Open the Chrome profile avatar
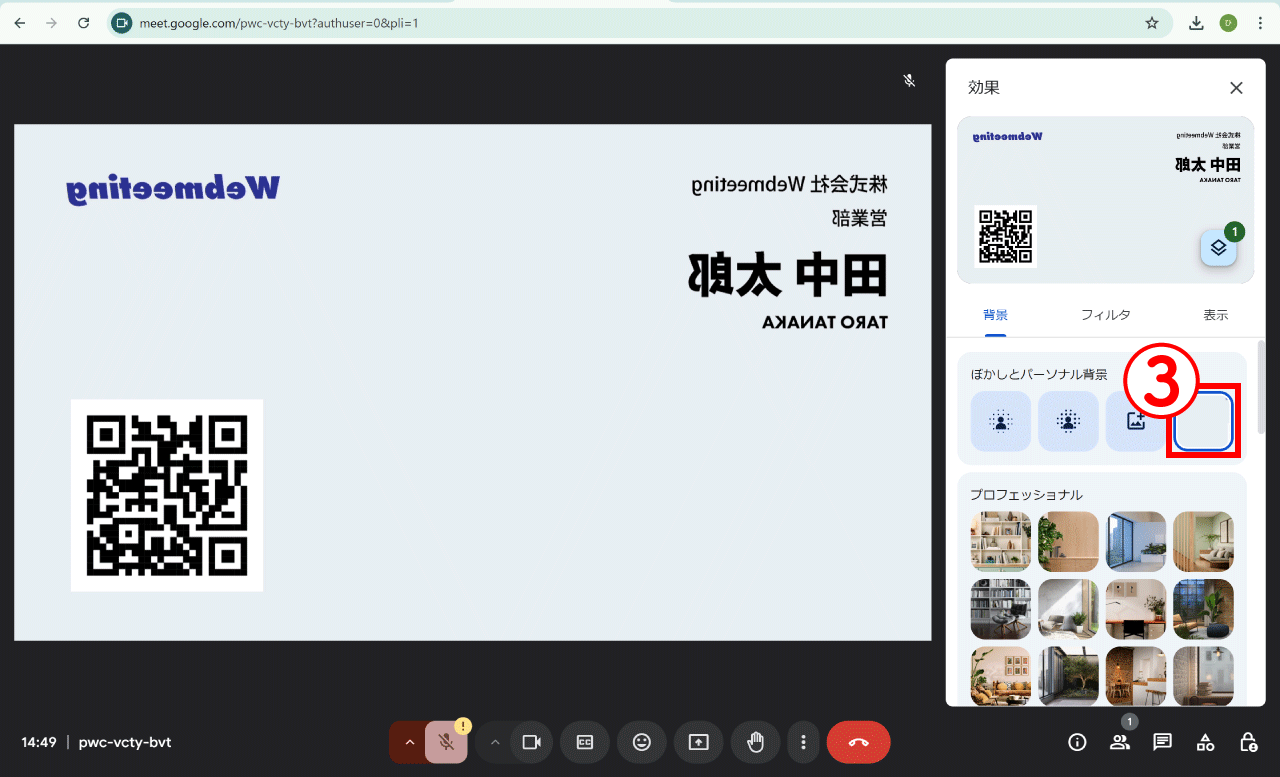This screenshot has height=777, width=1280. [1228, 22]
